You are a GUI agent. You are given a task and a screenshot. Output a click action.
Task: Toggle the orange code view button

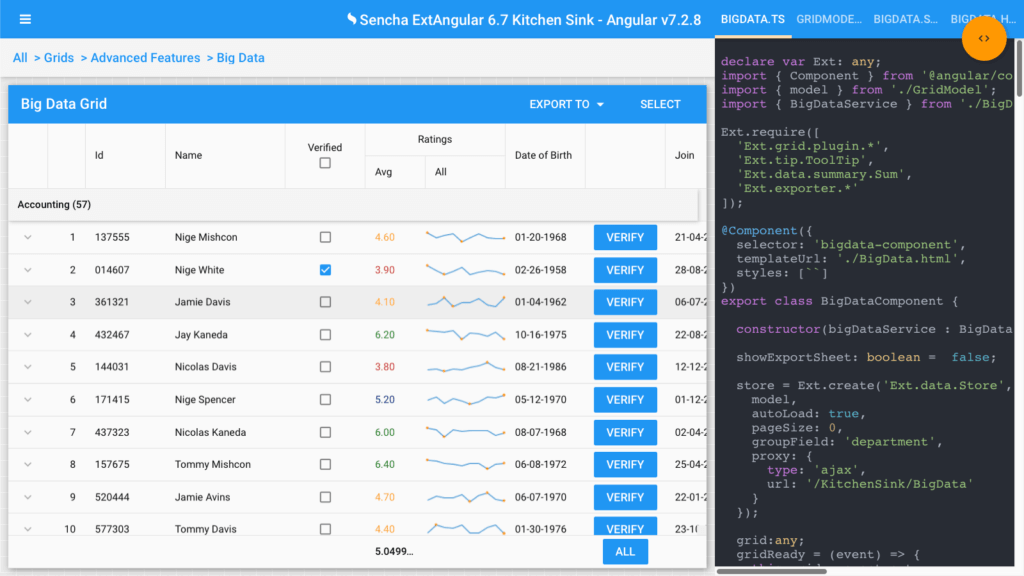pyautogui.click(x=984, y=39)
